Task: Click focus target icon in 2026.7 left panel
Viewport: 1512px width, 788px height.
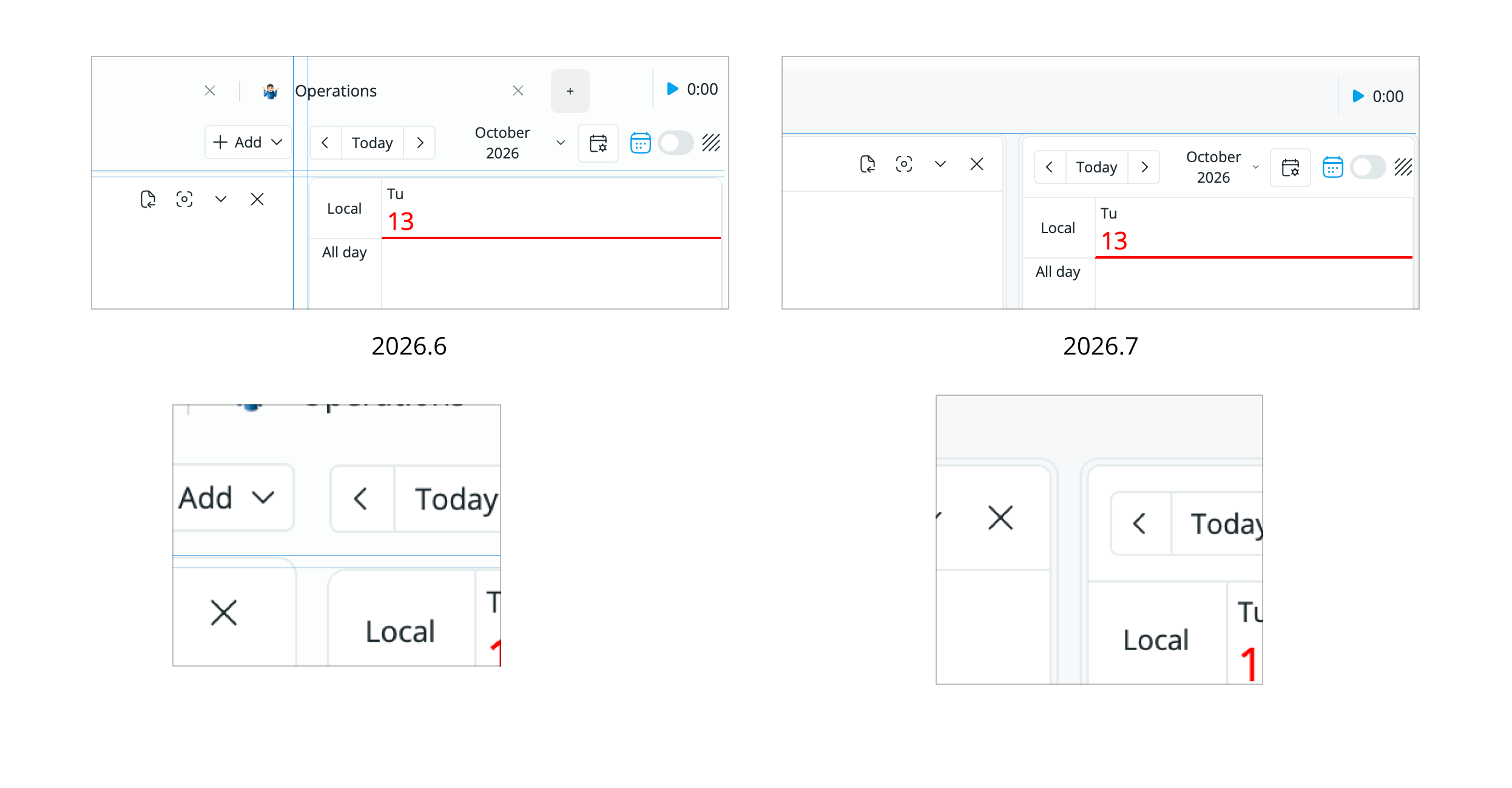Action: tap(904, 164)
